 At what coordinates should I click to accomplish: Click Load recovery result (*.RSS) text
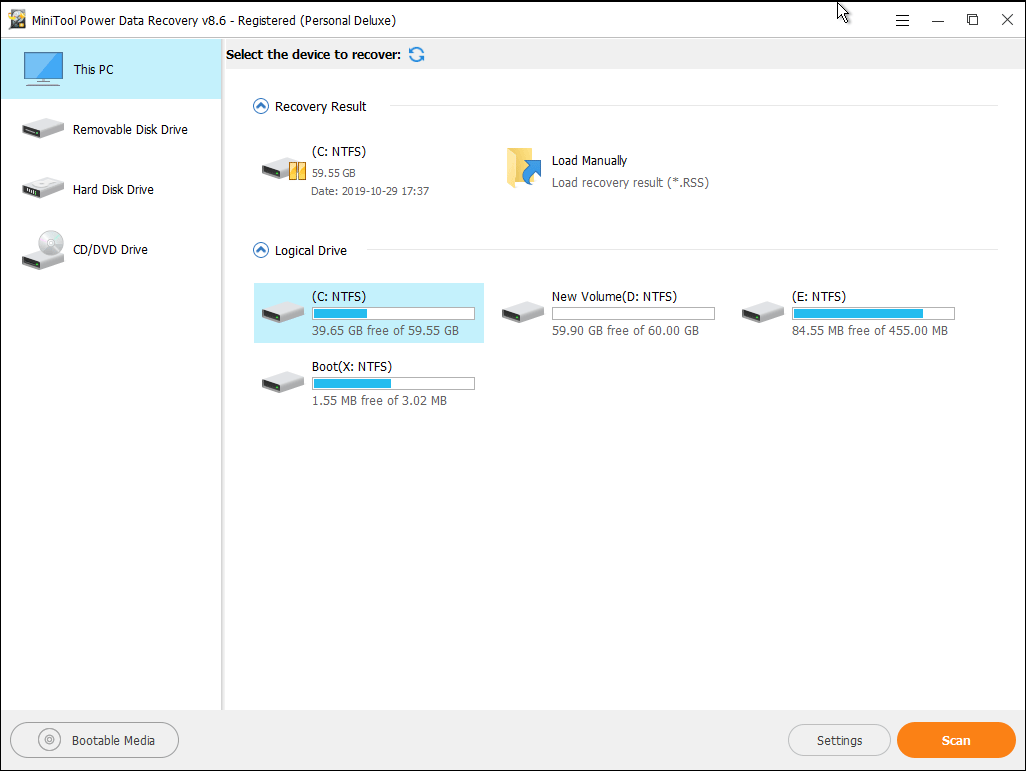click(630, 183)
